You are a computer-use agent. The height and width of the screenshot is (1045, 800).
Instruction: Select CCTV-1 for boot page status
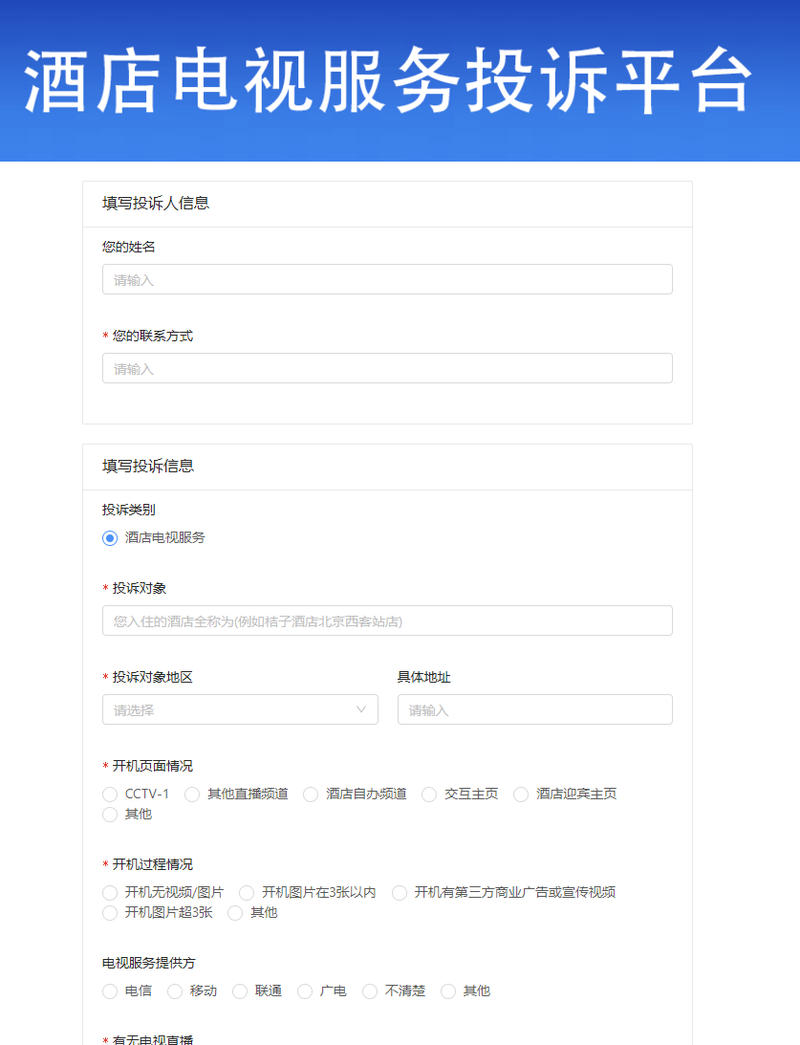(110, 794)
